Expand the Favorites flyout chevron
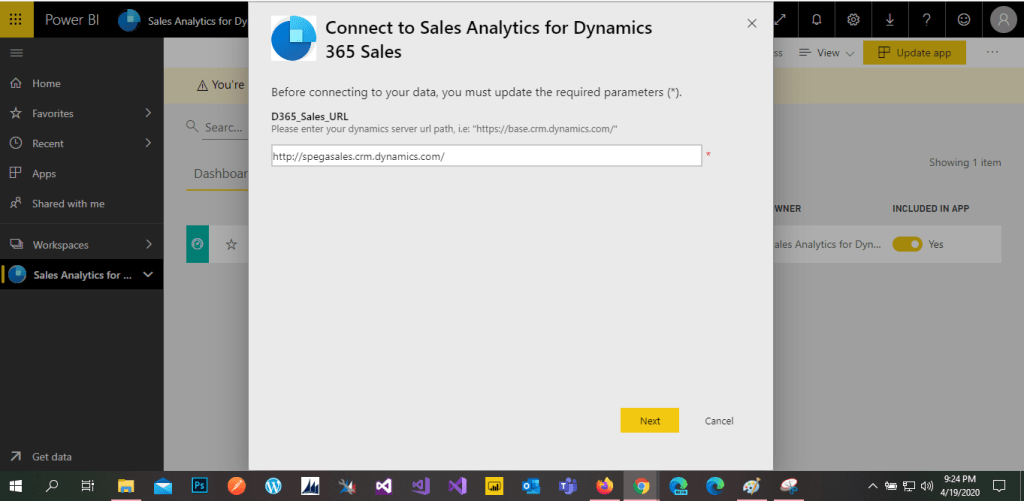This screenshot has width=1024, height=501. [x=148, y=113]
